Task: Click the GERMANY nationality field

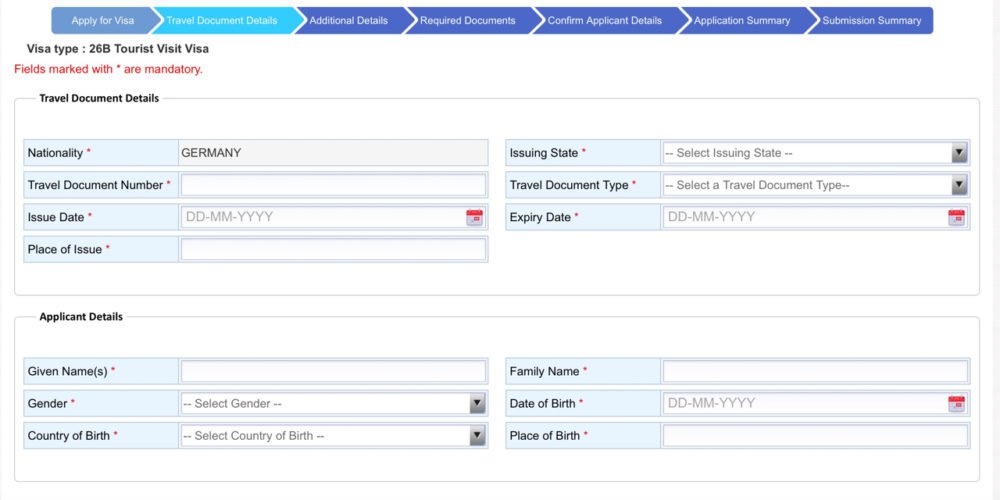Action: pyautogui.click(x=333, y=153)
